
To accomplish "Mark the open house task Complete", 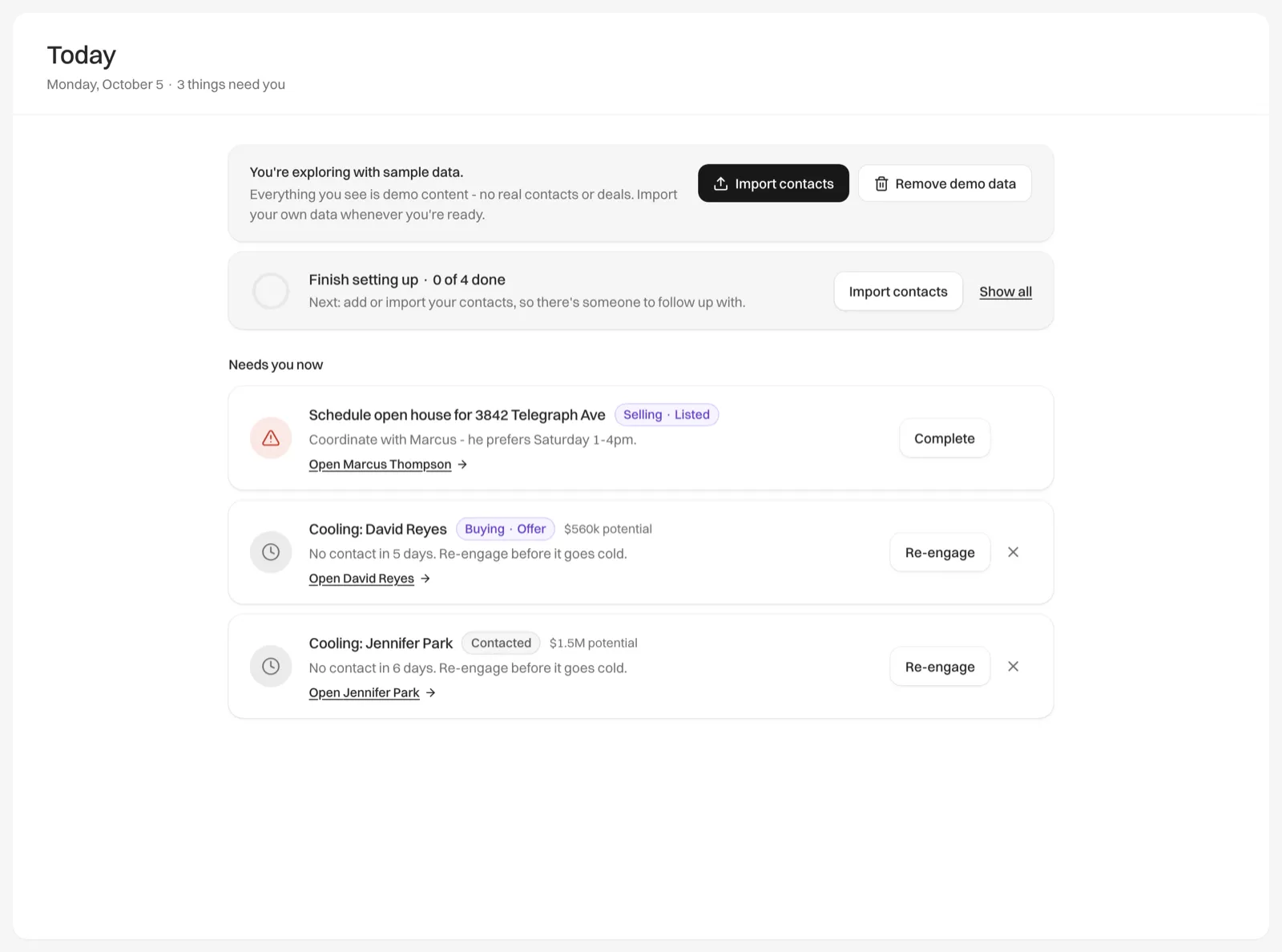I will [x=945, y=438].
